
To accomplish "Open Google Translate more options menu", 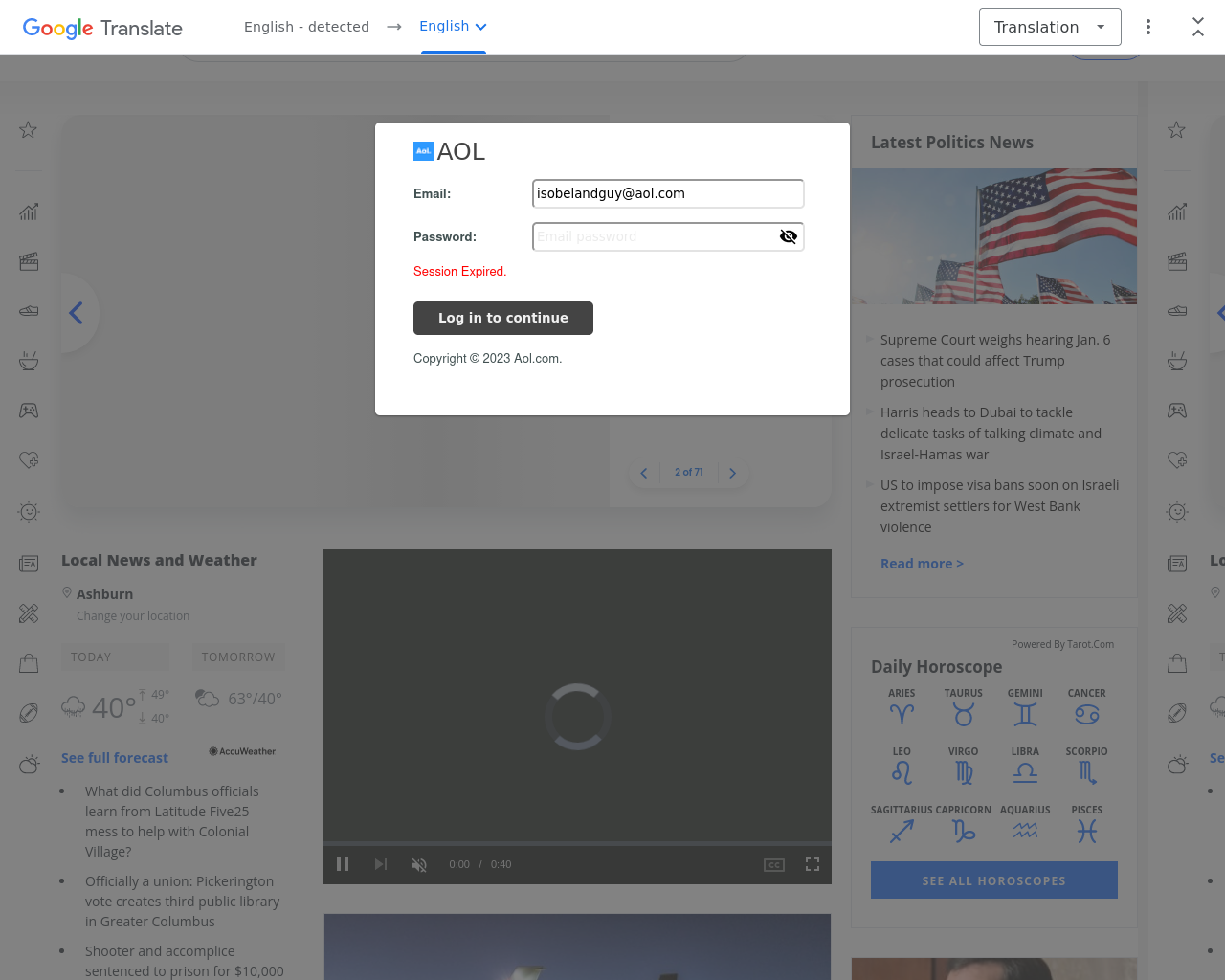I will click(1148, 27).
